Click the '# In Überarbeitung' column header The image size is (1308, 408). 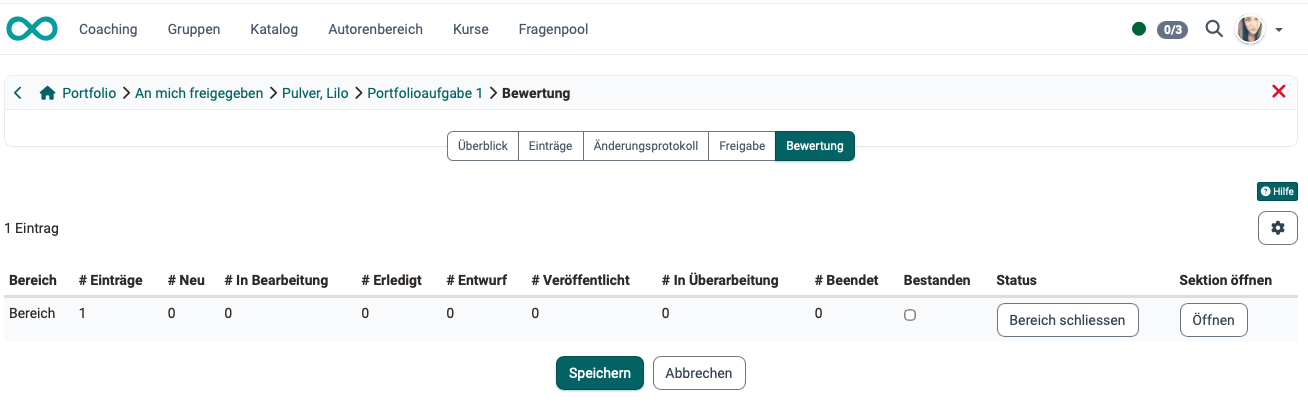[x=720, y=280]
